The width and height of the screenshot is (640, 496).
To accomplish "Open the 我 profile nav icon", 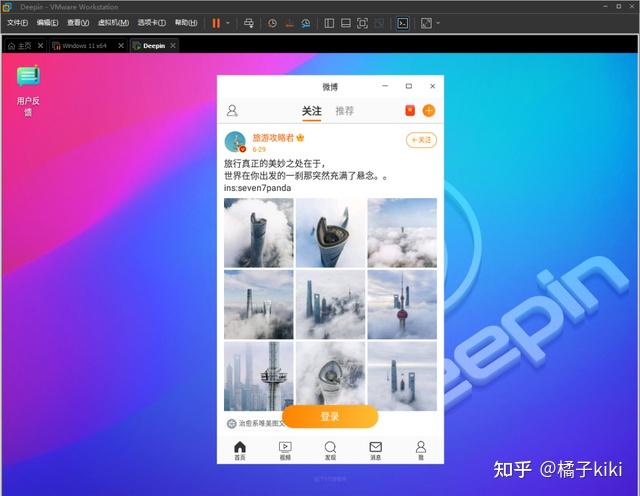I will coord(421,451).
